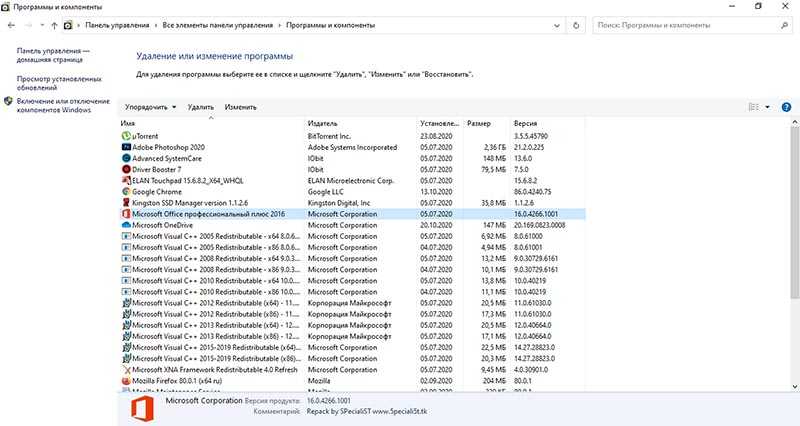Click the view layout icon
Viewport: 800px width, 426px height.
754,107
